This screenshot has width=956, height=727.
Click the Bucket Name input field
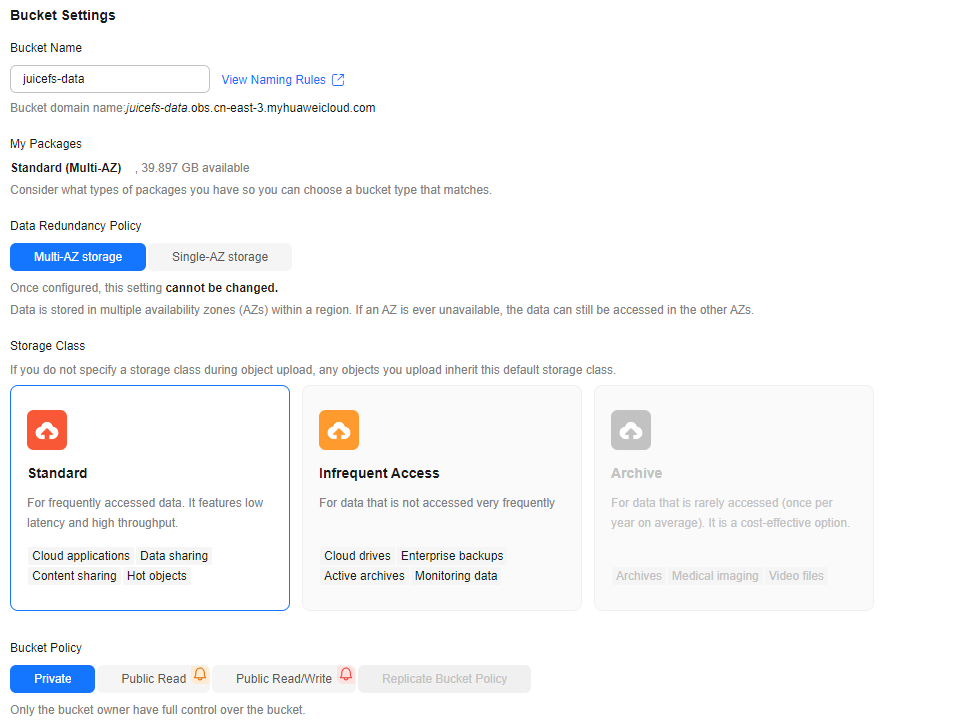coord(110,79)
